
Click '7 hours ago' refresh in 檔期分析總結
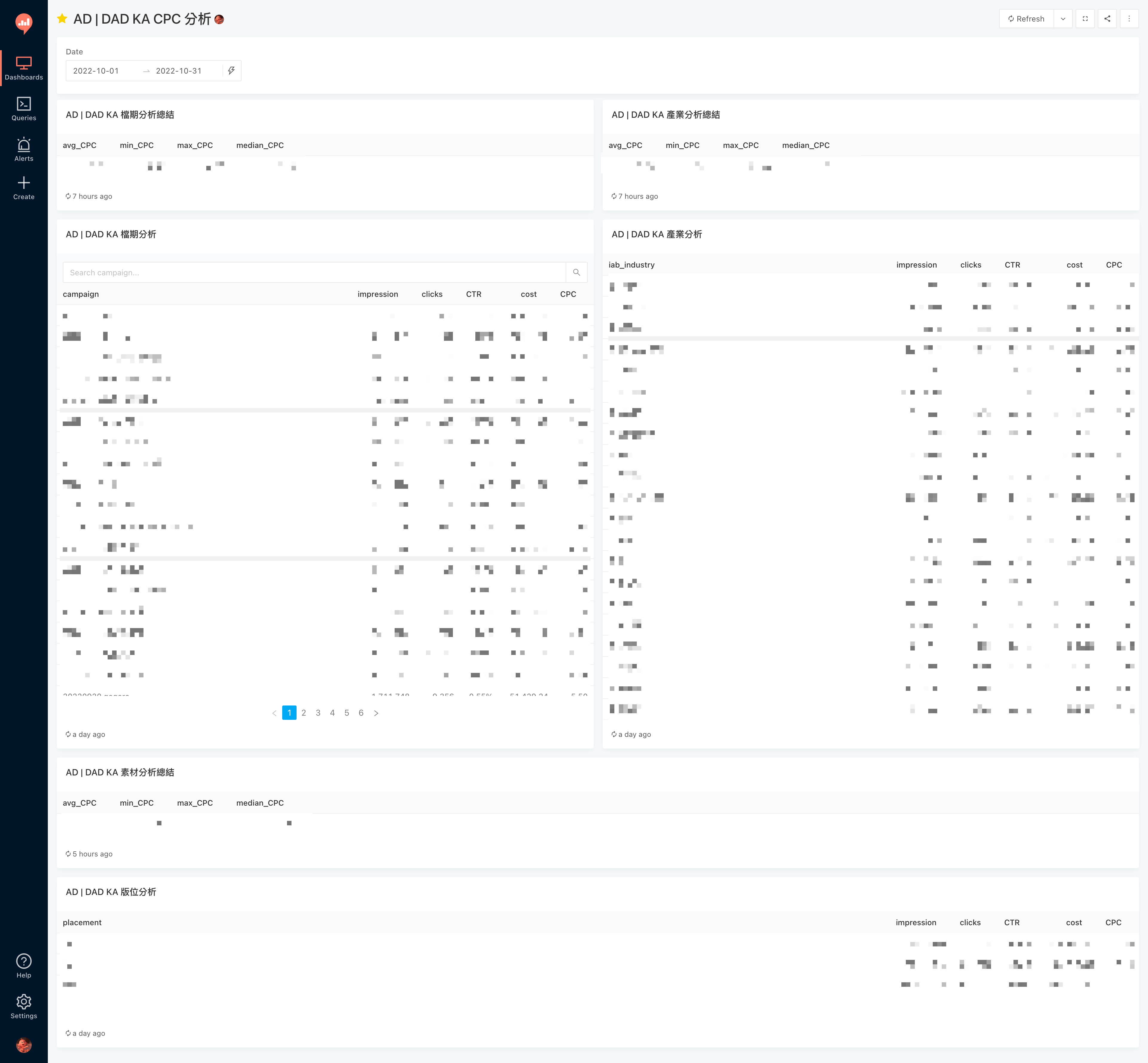coord(88,196)
